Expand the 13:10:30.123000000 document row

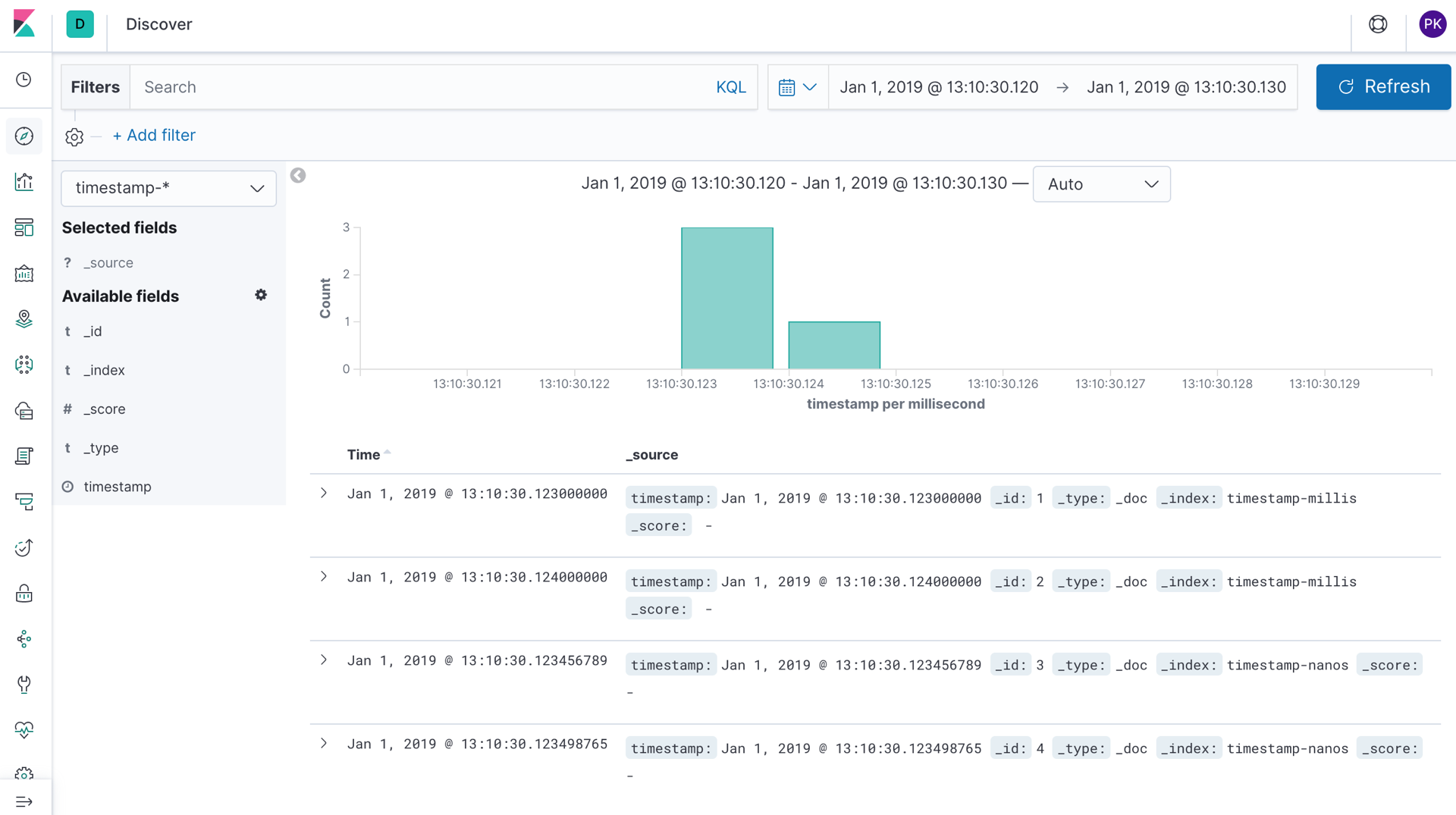(x=324, y=494)
